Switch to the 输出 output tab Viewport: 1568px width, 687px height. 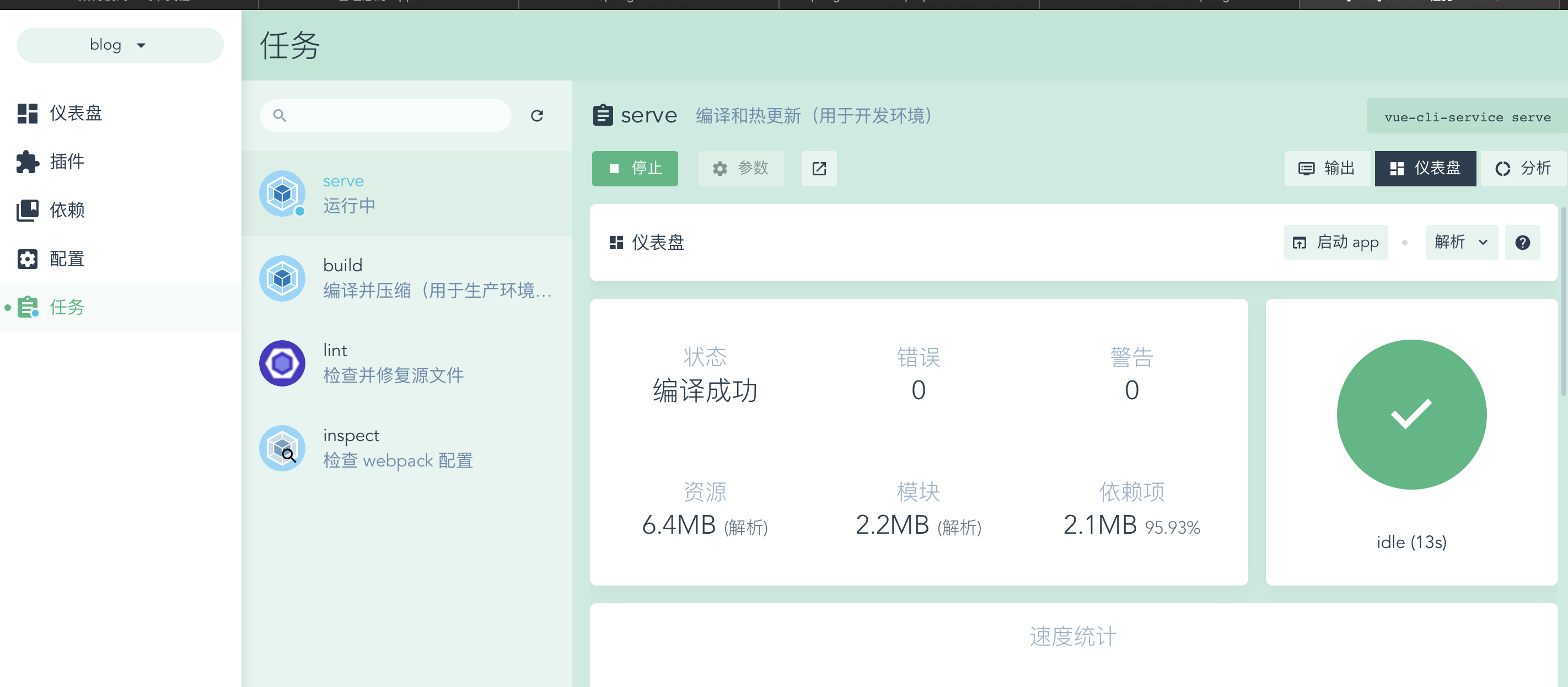(x=1327, y=169)
